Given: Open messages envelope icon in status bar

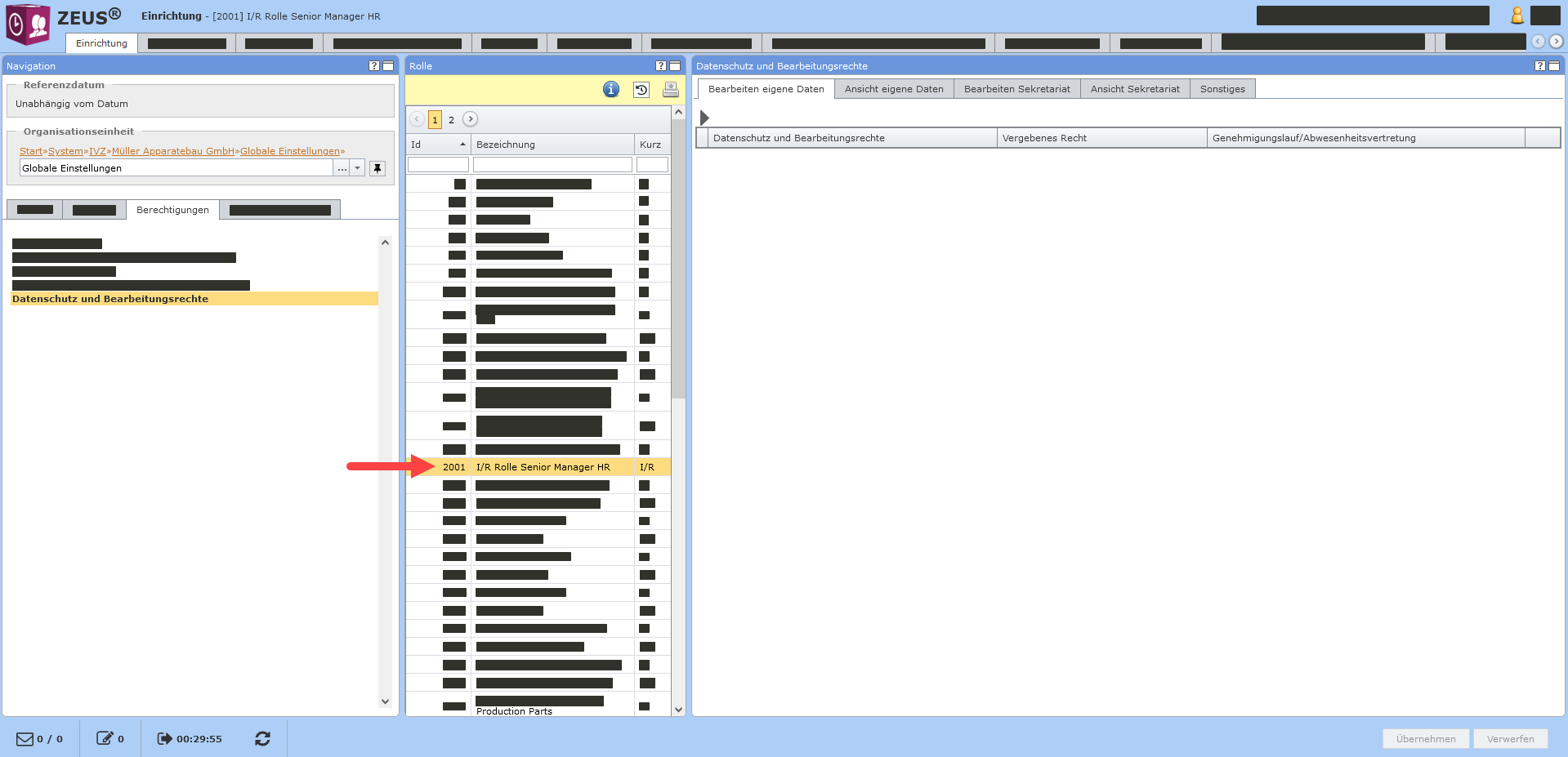Looking at the screenshot, I should [x=25, y=739].
